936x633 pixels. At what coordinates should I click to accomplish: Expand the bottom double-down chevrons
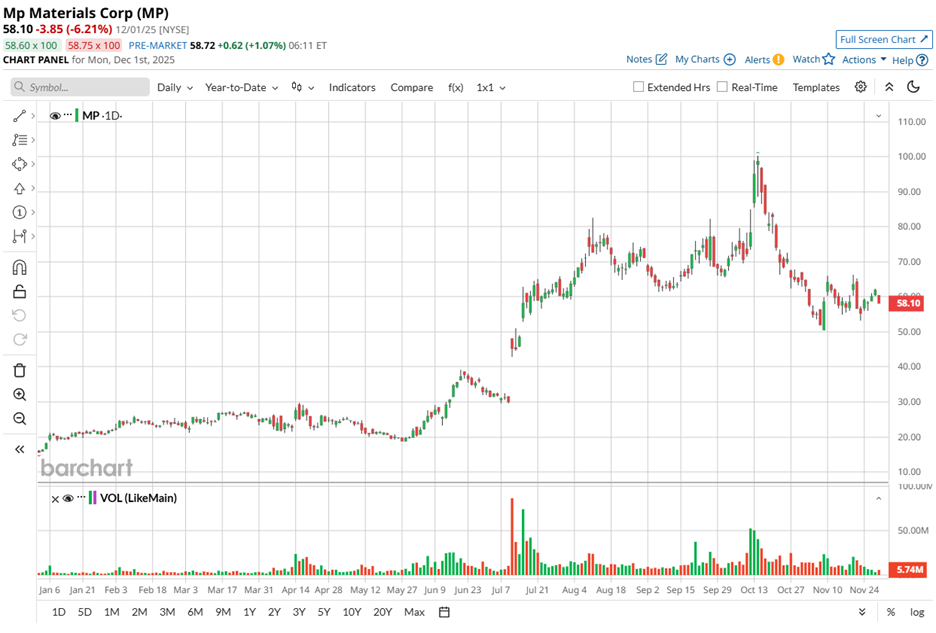(862, 612)
